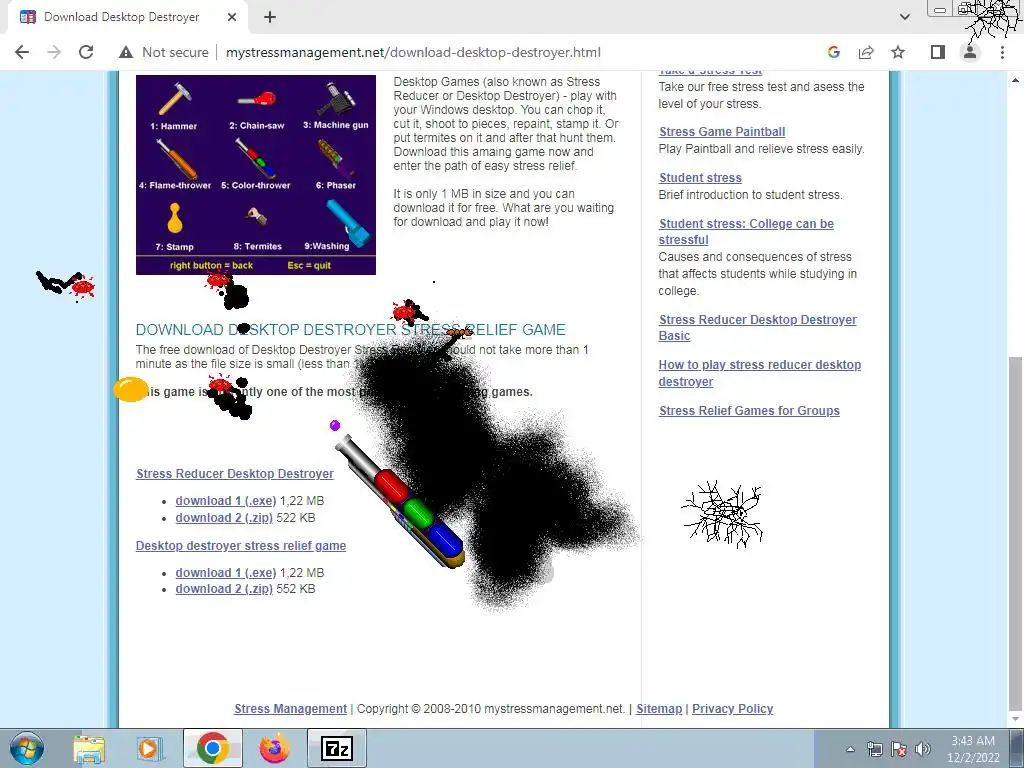Open the Stress Management footer link
The image size is (1024, 768).
click(x=291, y=709)
